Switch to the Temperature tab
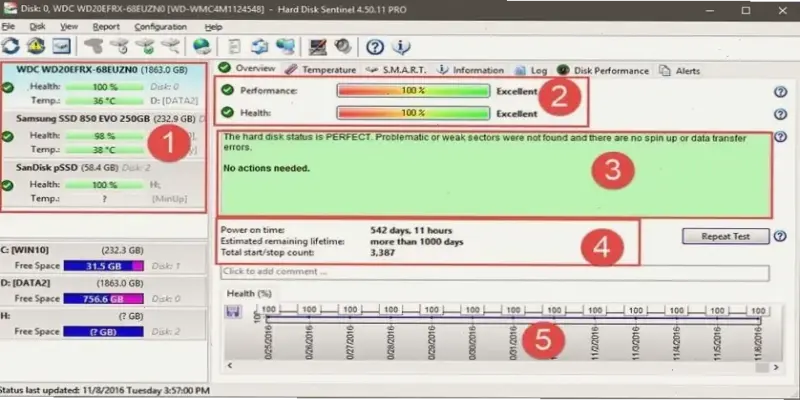800x400 pixels. pos(320,70)
